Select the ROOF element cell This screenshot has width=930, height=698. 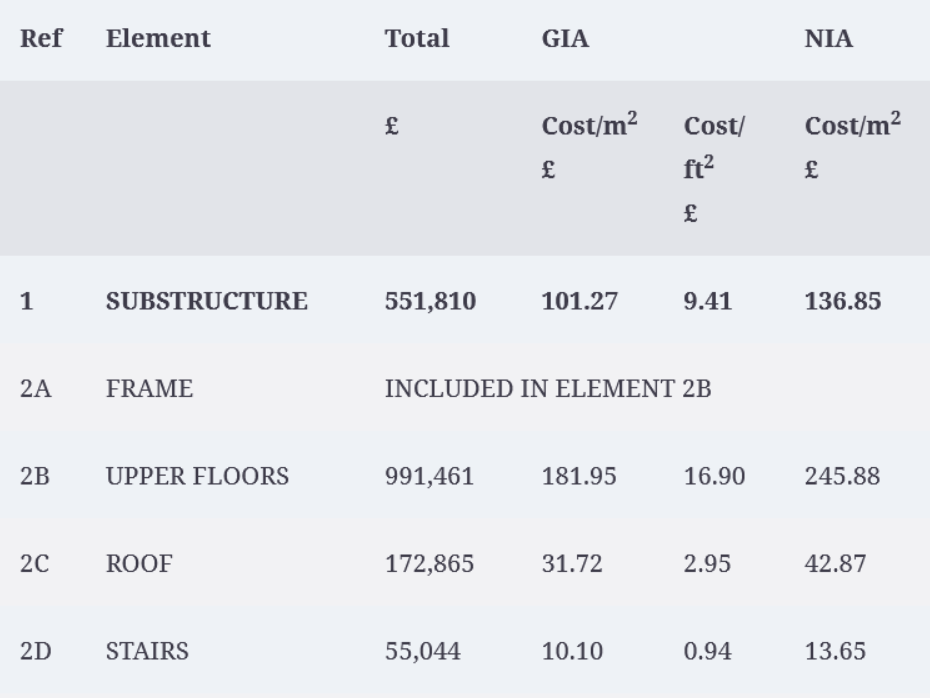pos(139,563)
